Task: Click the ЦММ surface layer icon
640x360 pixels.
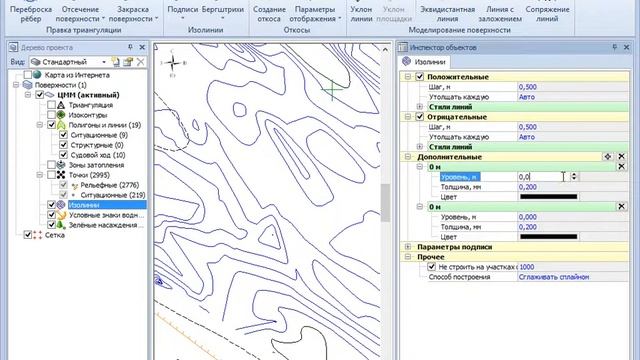Action: 50,95
